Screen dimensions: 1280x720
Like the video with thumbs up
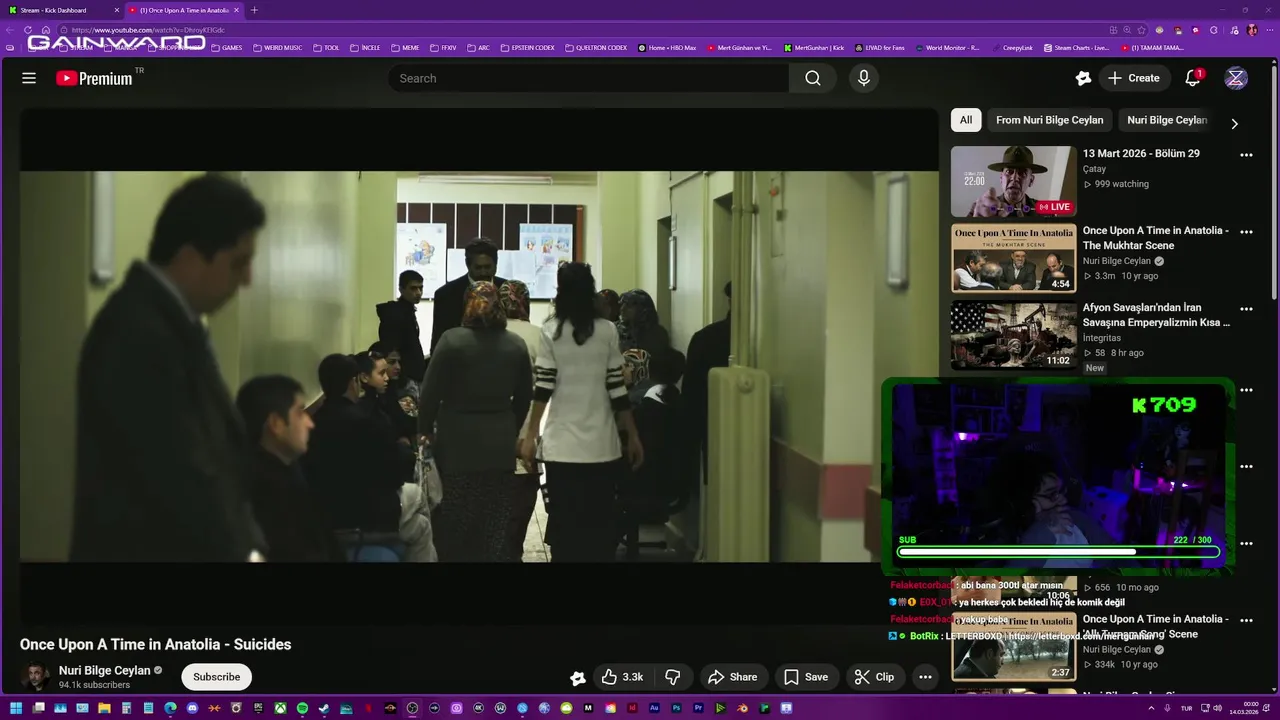click(622, 677)
